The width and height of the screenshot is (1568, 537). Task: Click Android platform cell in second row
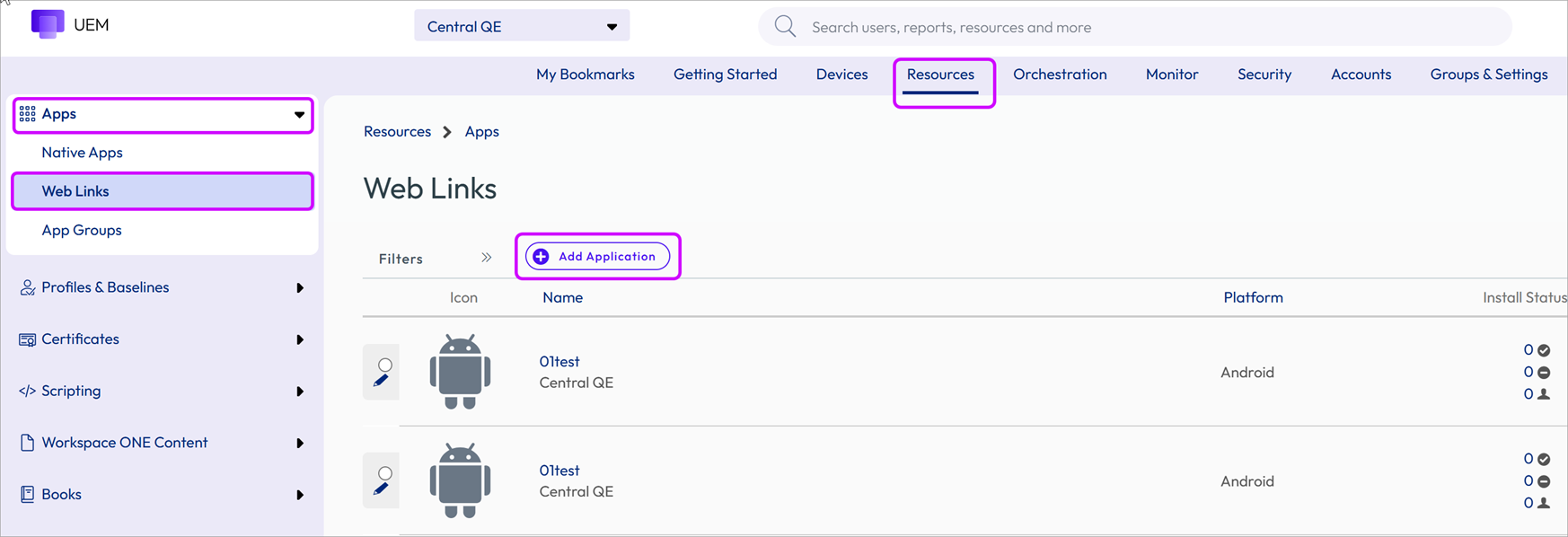pos(1247,481)
